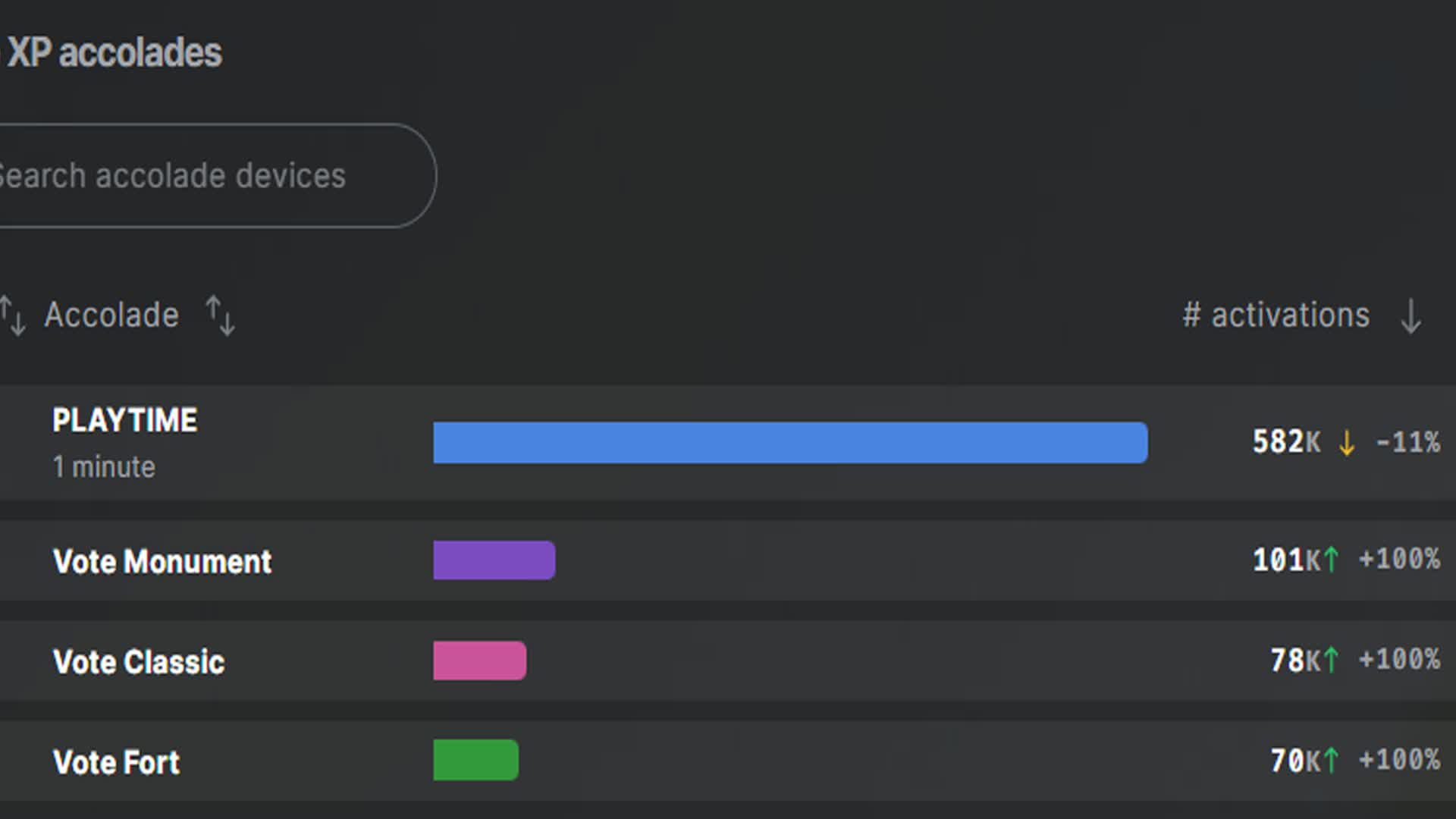Sort by activations descending arrow
Viewport: 1456px width, 819px height.
[x=1410, y=315]
